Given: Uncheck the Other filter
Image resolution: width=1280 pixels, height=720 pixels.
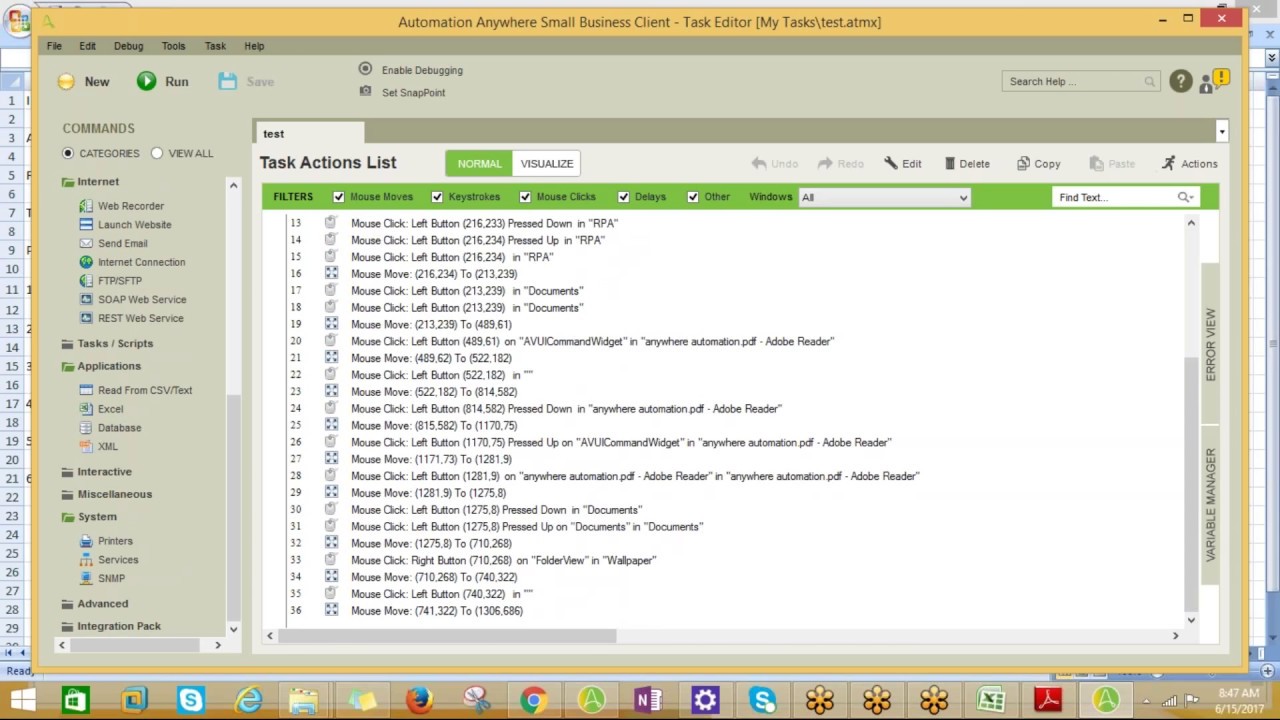Looking at the screenshot, I should click(x=693, y=197).
